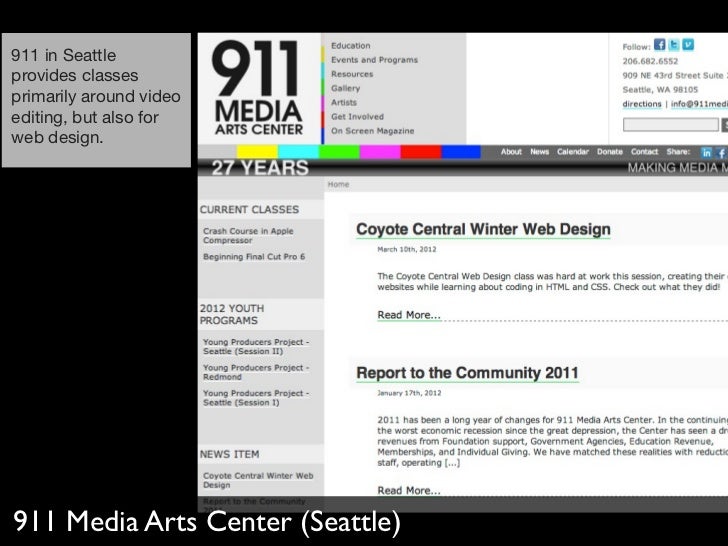
Task: Click the 911 Media Arts Center logo
Action: tap(258, 88)
